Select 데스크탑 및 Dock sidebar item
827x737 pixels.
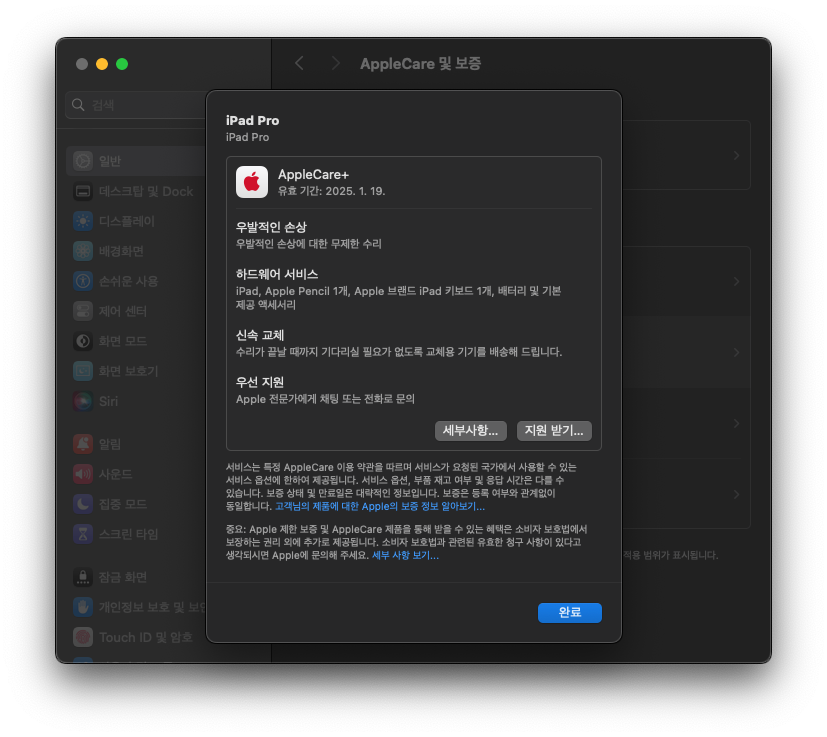tap(136, 191)
